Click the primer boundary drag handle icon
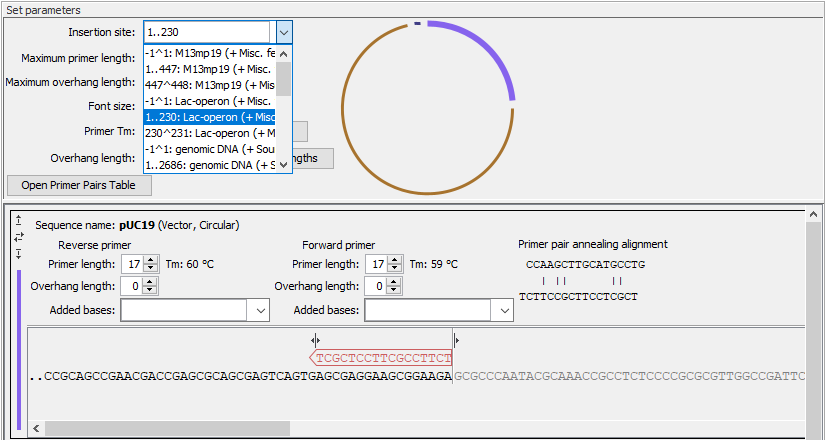The height and width of the screenshot is (440, 826). 316,340
